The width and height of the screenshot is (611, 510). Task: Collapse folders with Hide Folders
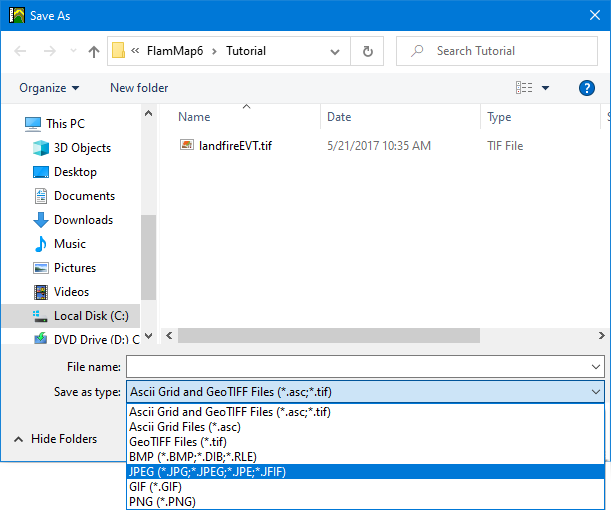click(55, 439)
